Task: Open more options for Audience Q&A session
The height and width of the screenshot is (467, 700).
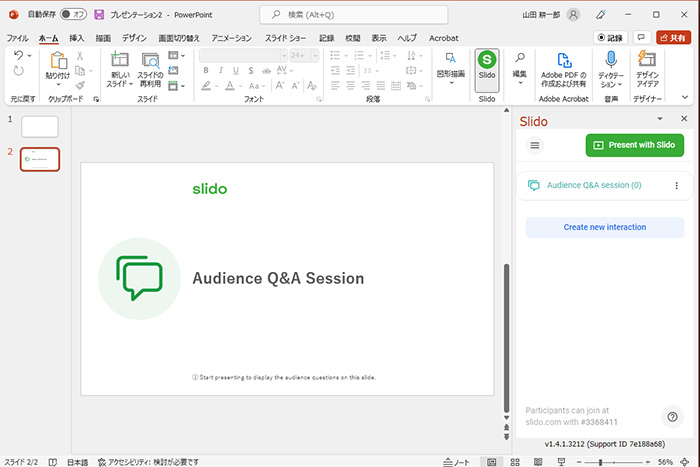Action: point(676,186)
